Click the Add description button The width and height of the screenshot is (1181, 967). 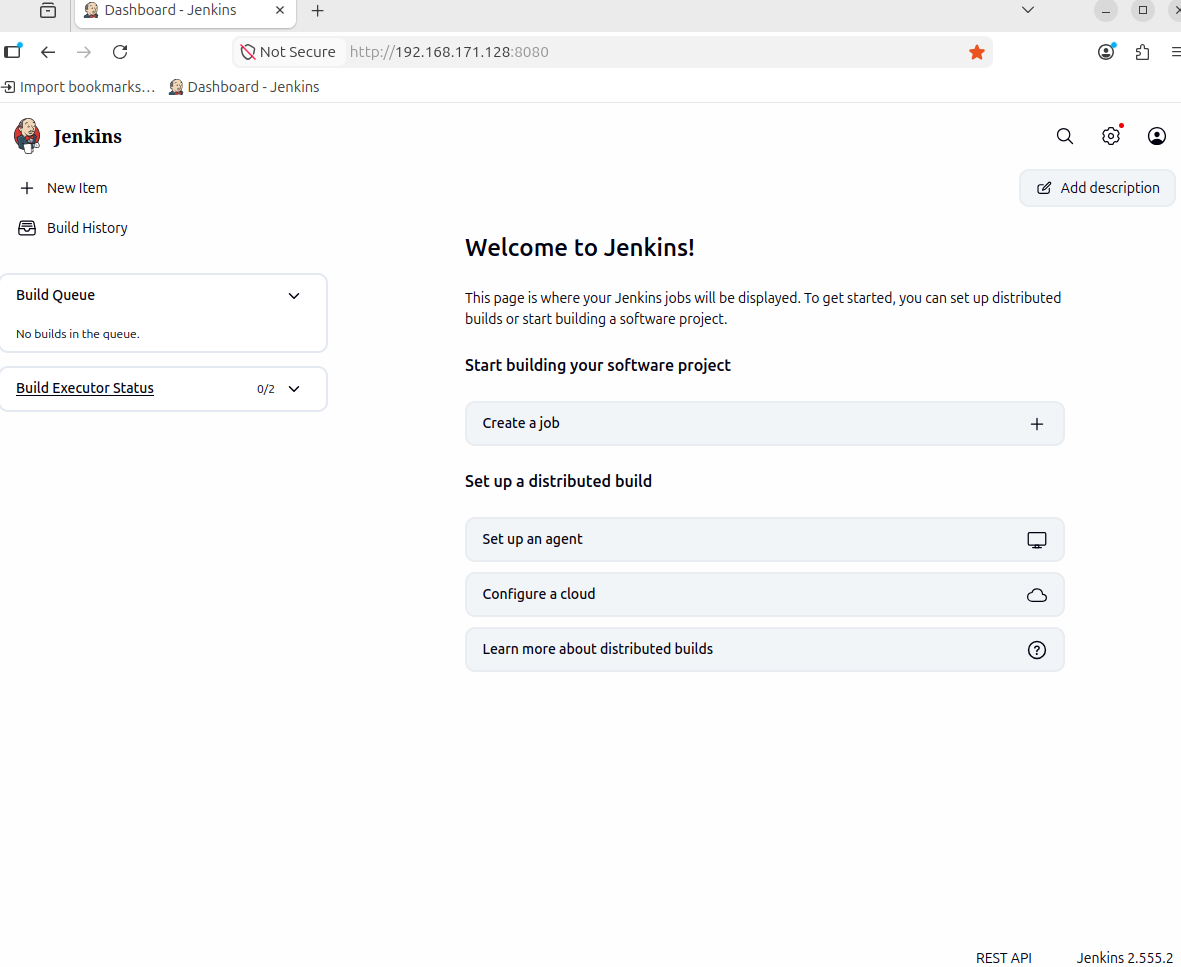[x=1097, y=188]
